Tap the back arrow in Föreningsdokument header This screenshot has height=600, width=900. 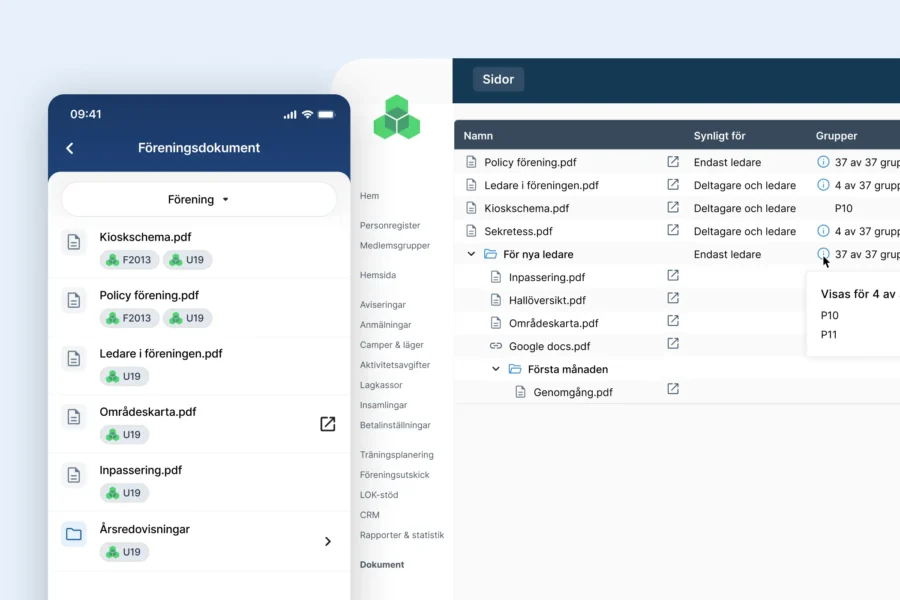click(70, 148)
